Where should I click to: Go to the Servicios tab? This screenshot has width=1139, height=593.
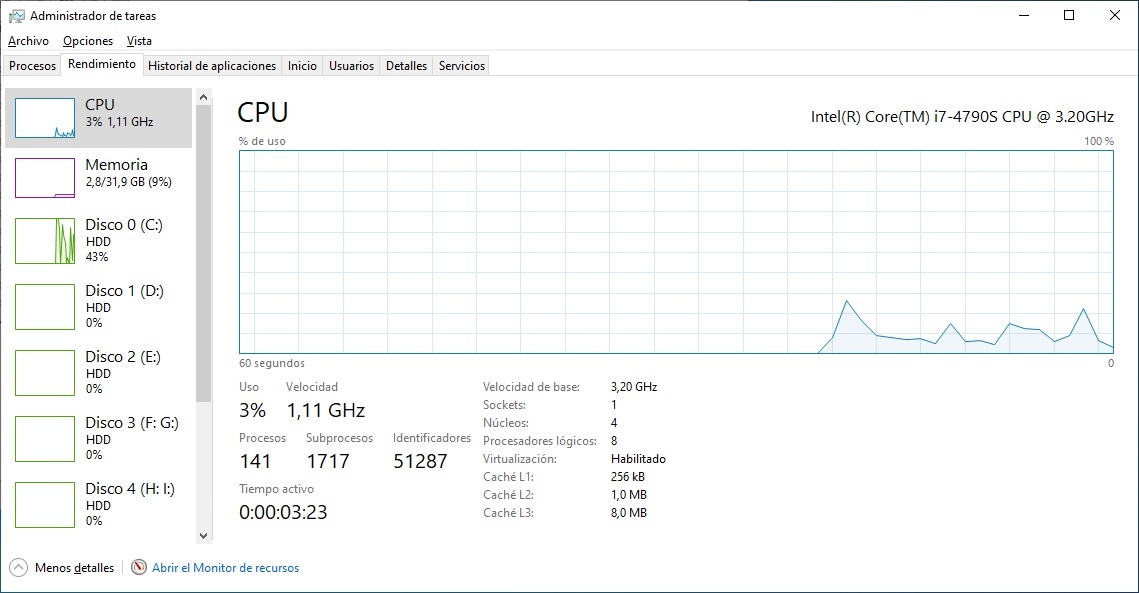point(462,66)
